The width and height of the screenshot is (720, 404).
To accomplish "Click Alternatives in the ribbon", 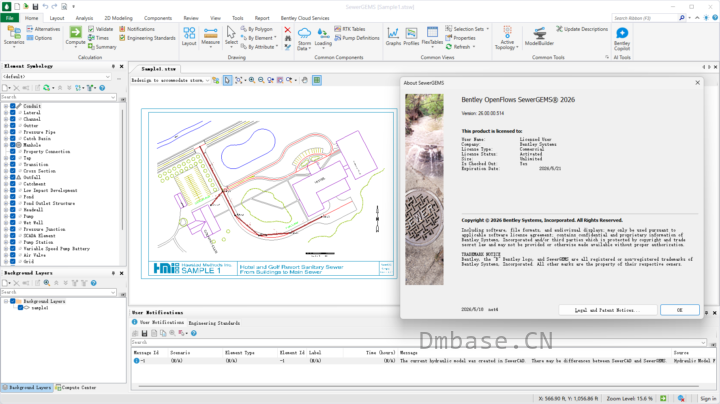I will coord(43,29).
